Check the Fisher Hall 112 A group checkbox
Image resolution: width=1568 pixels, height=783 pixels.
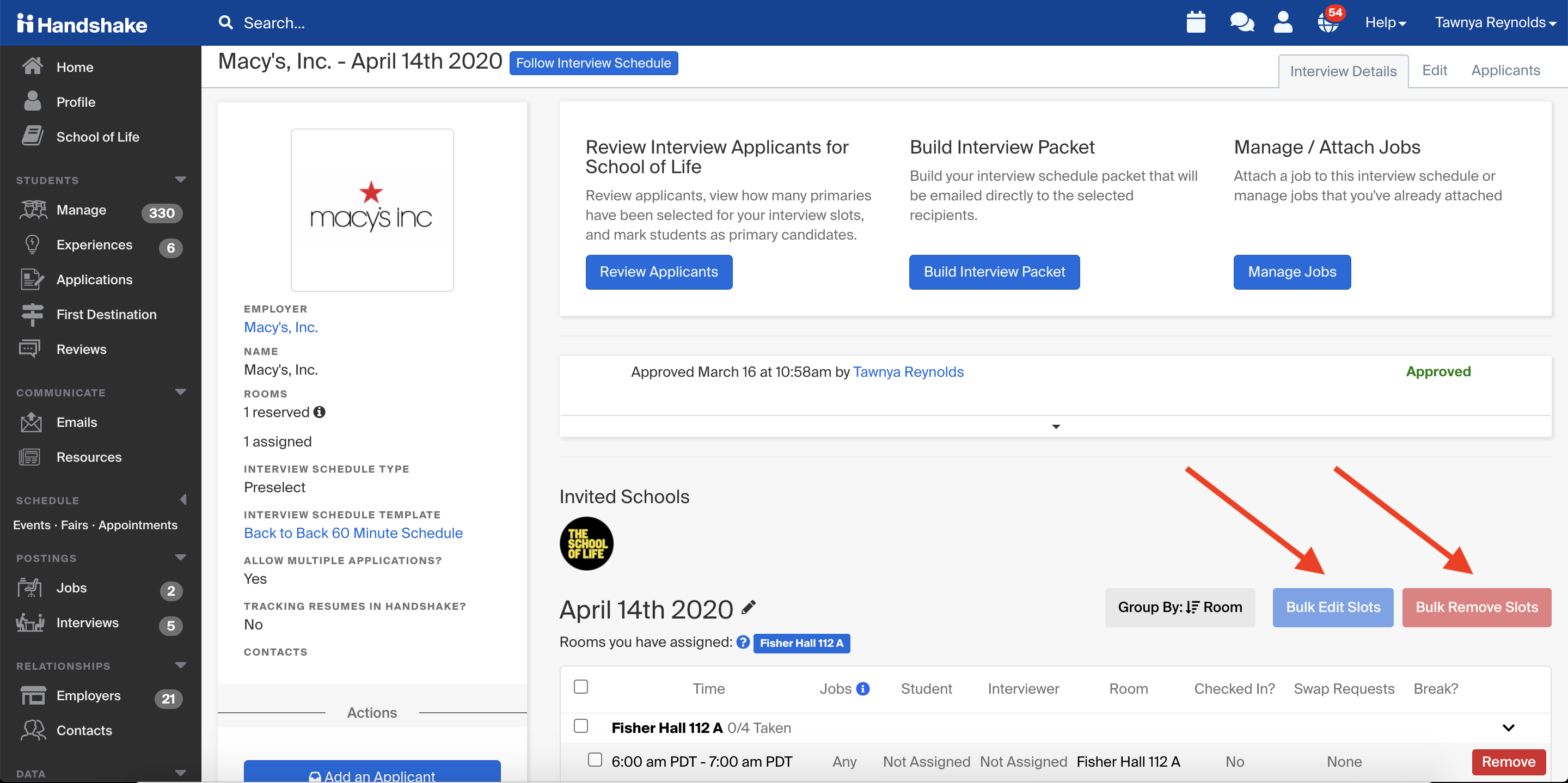(x=581, y=726)
